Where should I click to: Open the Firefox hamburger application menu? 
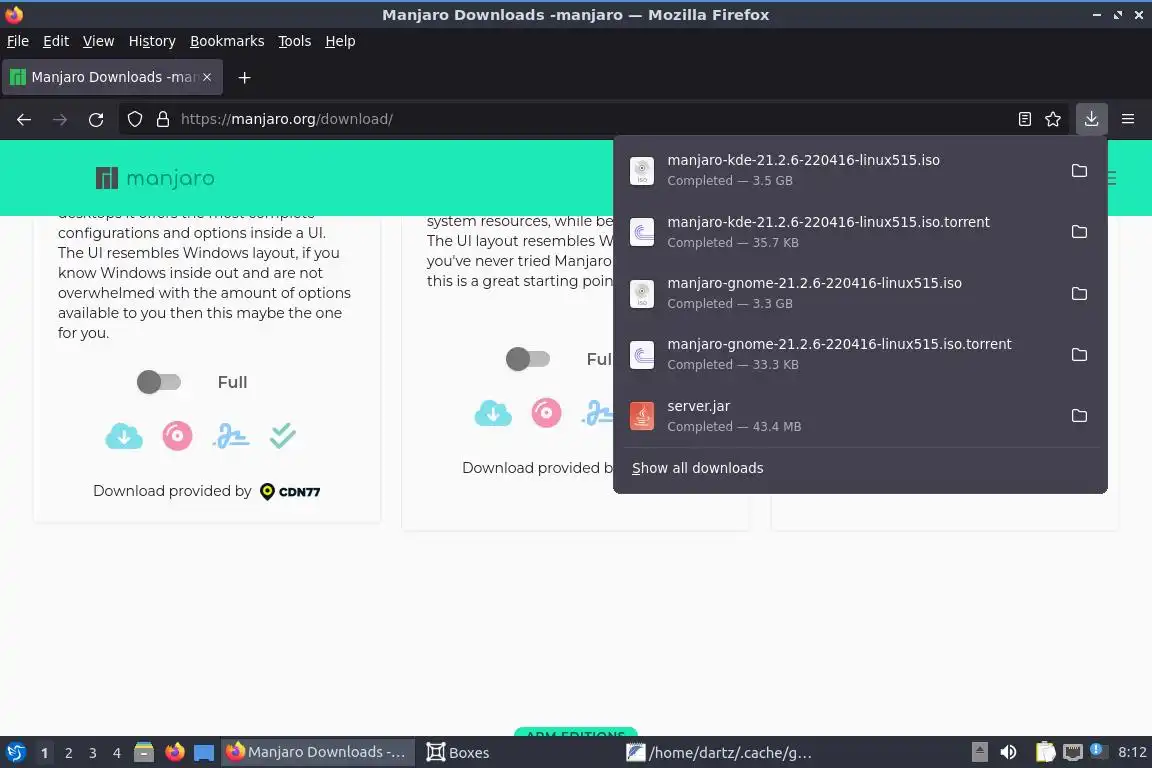pos(1128,119)
